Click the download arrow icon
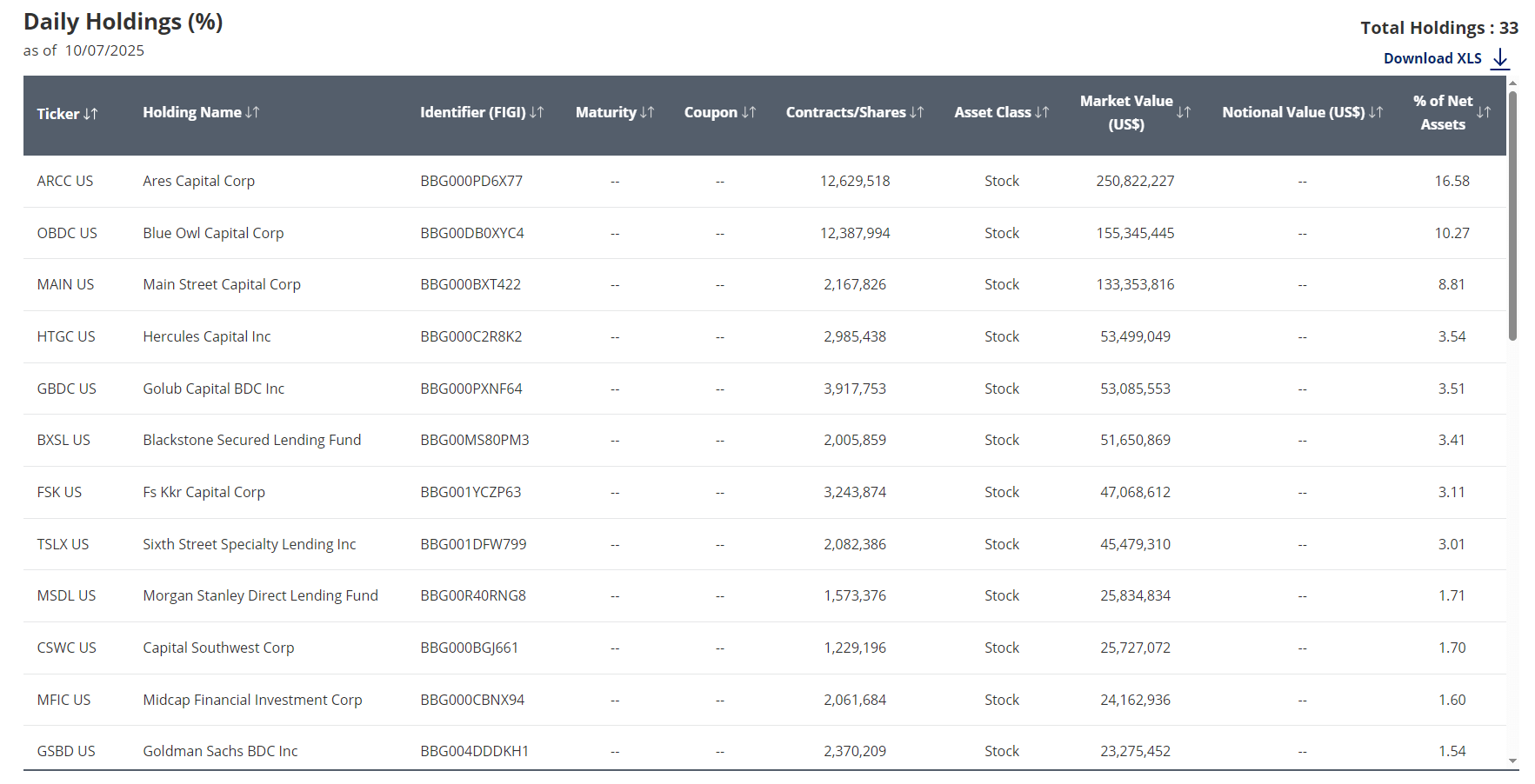1535x784 pixels. click(x=1500, y=59)
